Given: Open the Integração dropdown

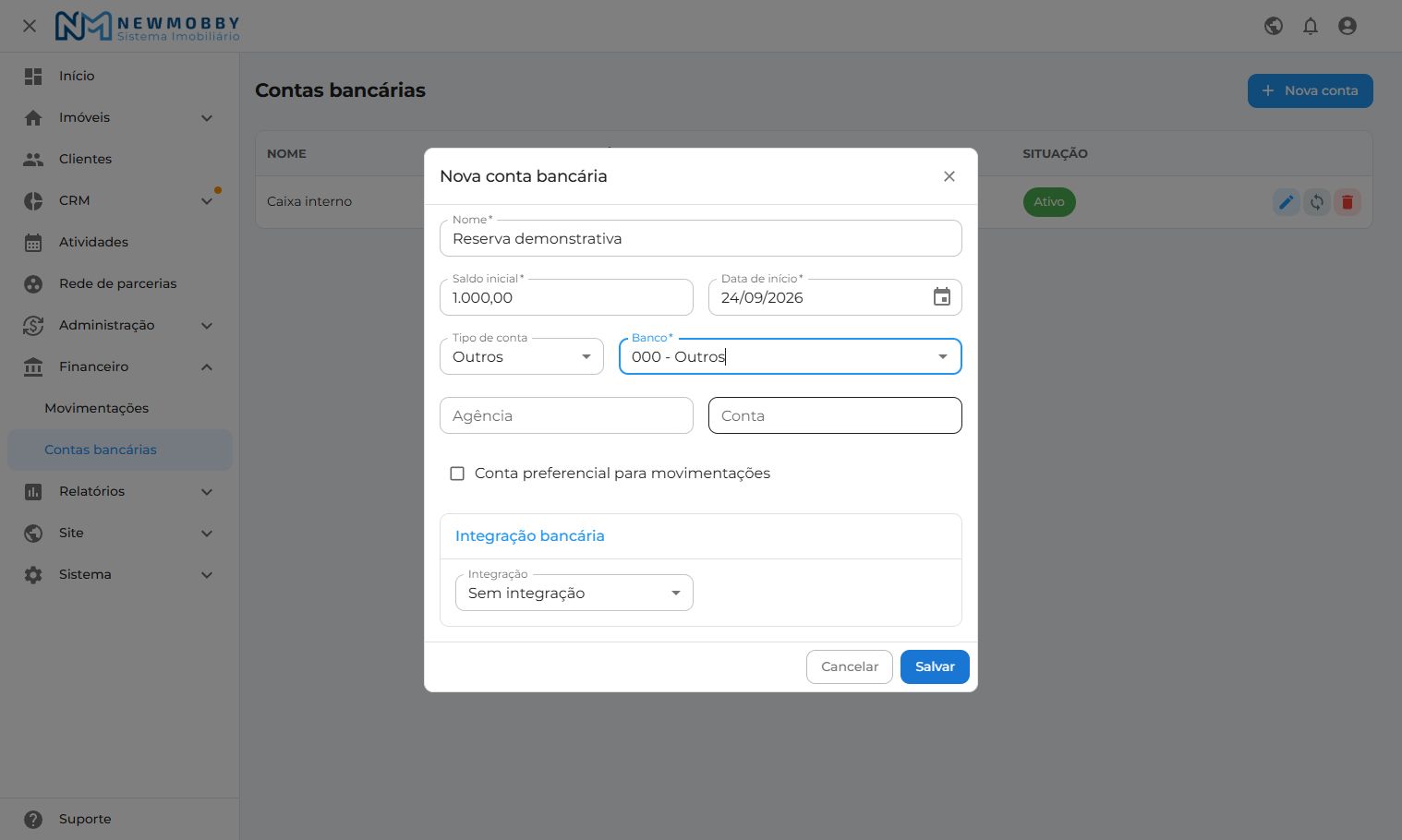Looking at the screenshot, I should 574,593.
